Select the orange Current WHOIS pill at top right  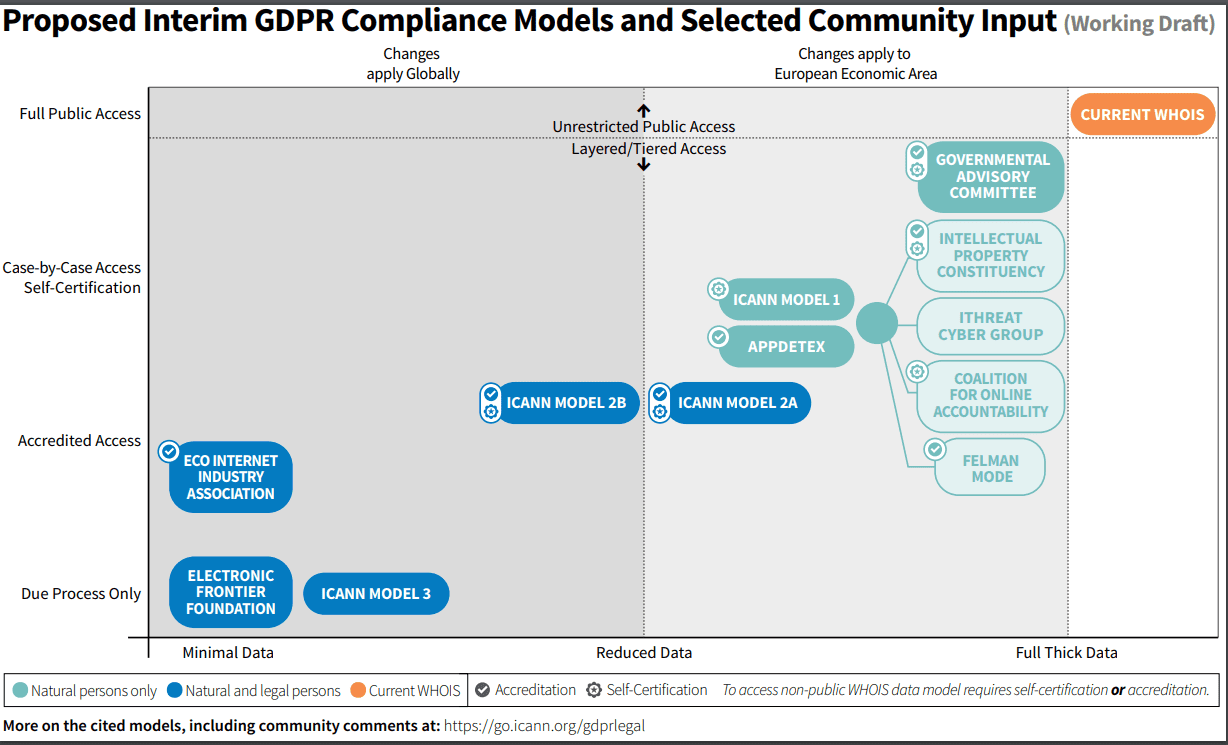click(x=1142, y=114)
